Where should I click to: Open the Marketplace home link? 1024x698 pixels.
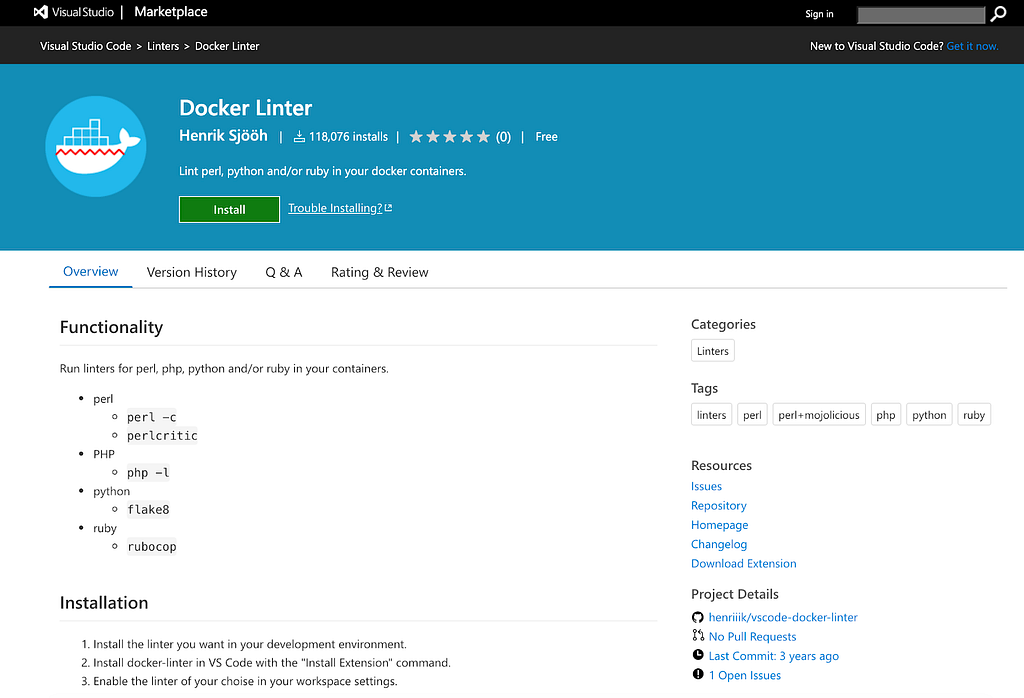170,12
